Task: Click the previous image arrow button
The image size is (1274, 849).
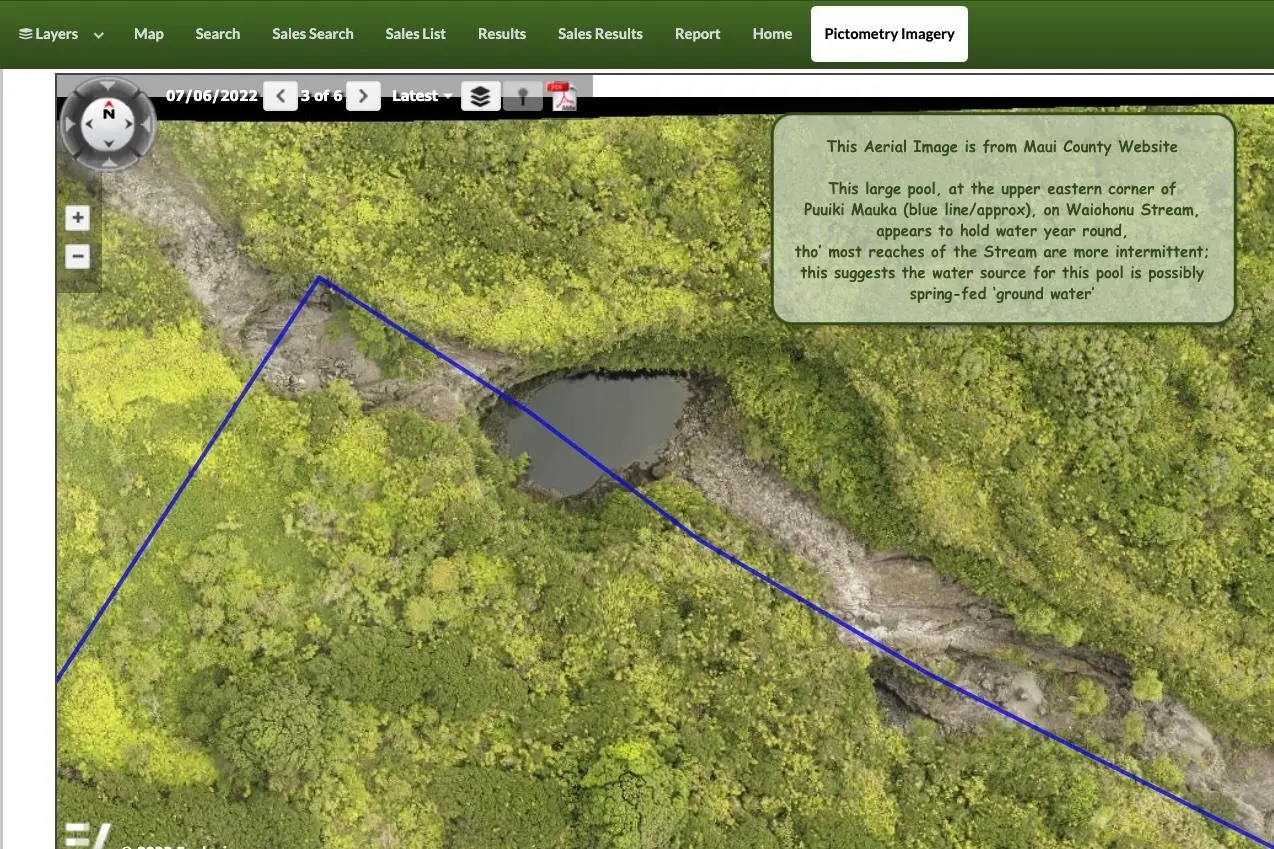Action: 280,96
